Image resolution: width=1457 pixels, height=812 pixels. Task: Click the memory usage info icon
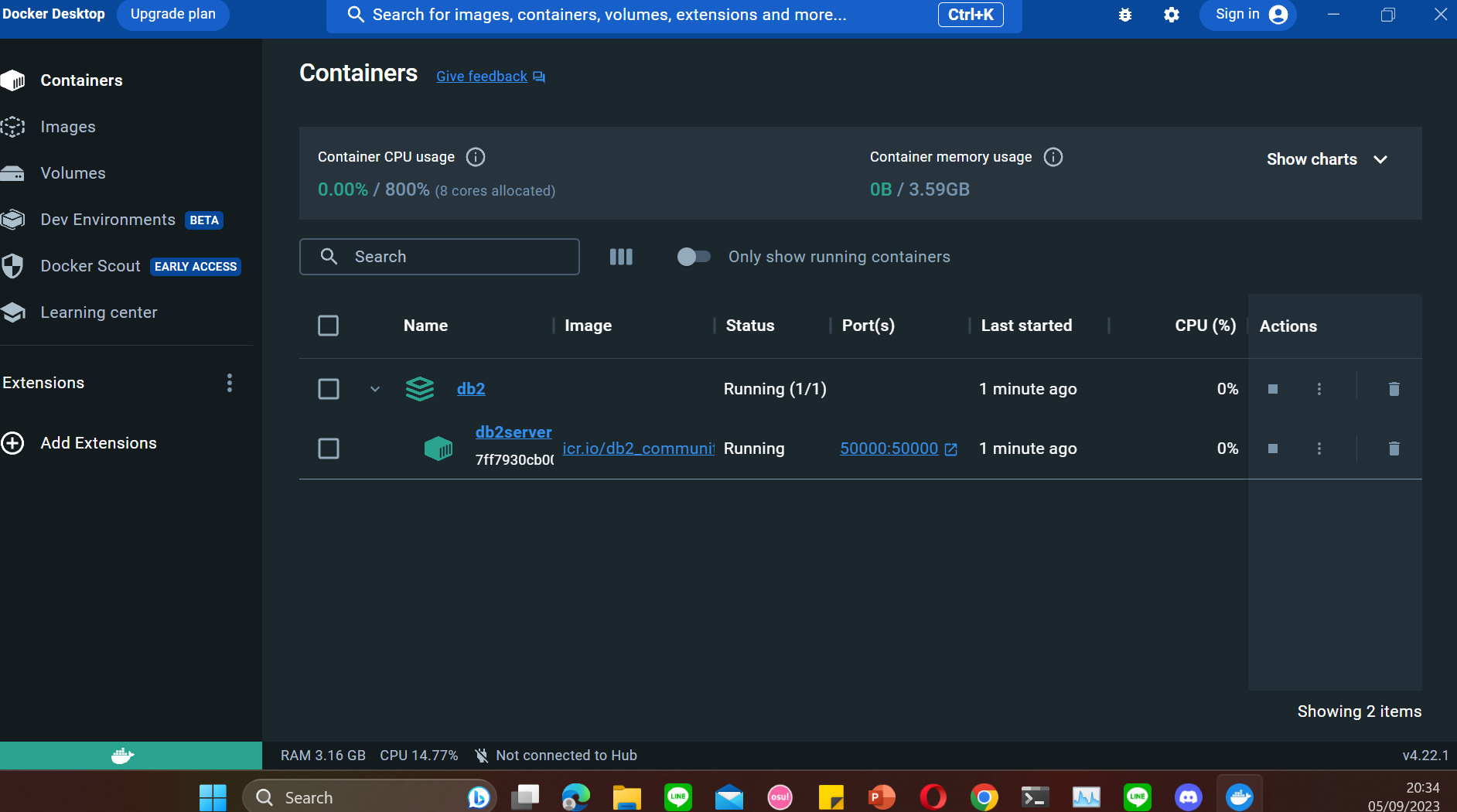(x=1053, y=157)
